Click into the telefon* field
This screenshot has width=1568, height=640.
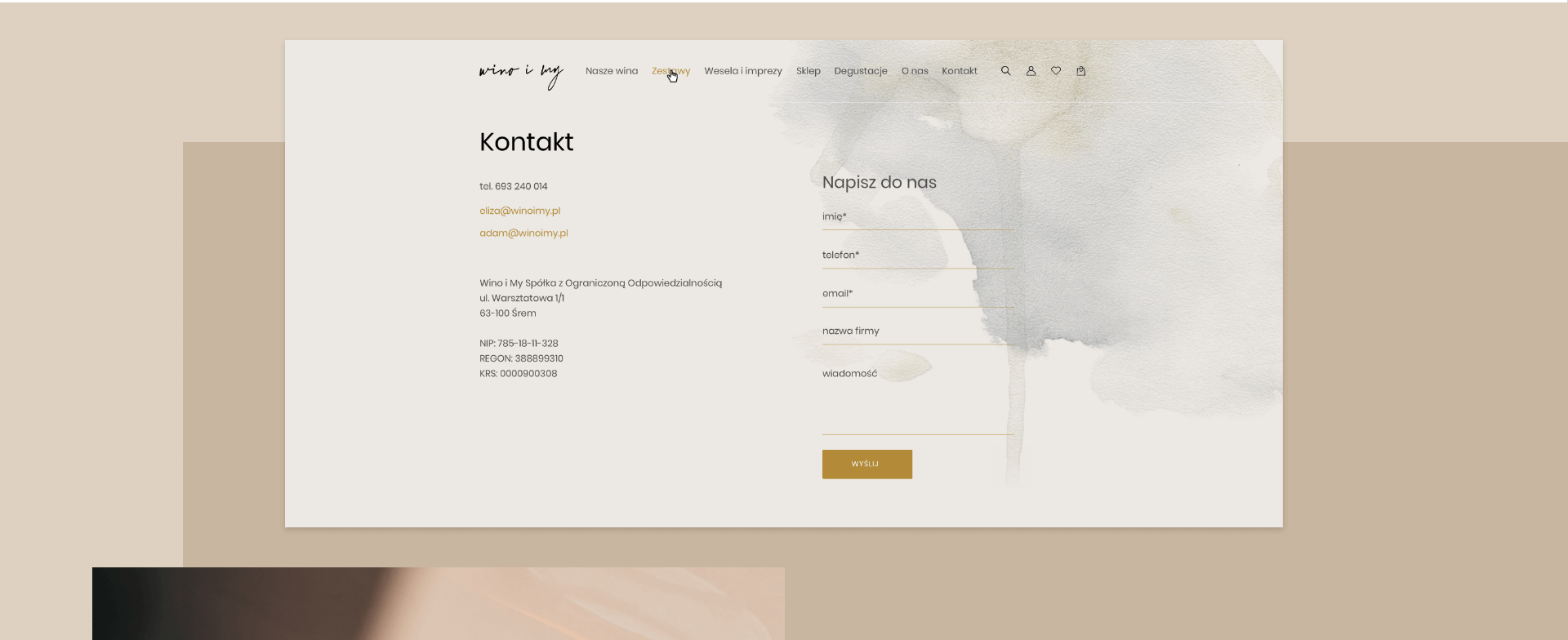pos(917,256)
